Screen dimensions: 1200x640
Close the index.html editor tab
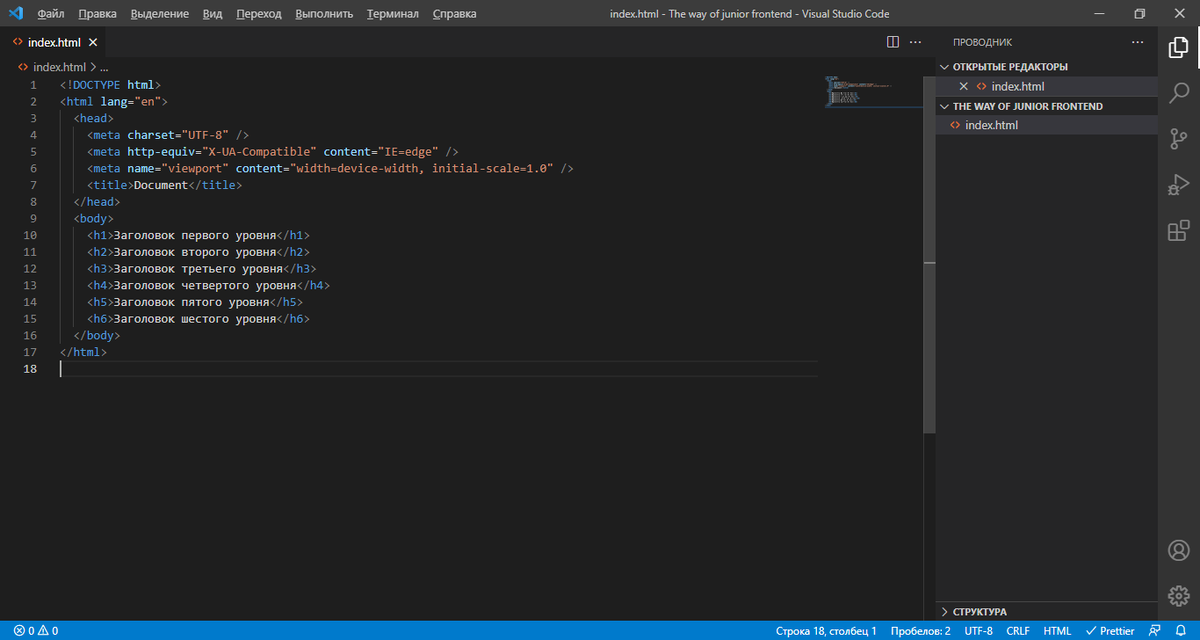click(x=93, y=43)
